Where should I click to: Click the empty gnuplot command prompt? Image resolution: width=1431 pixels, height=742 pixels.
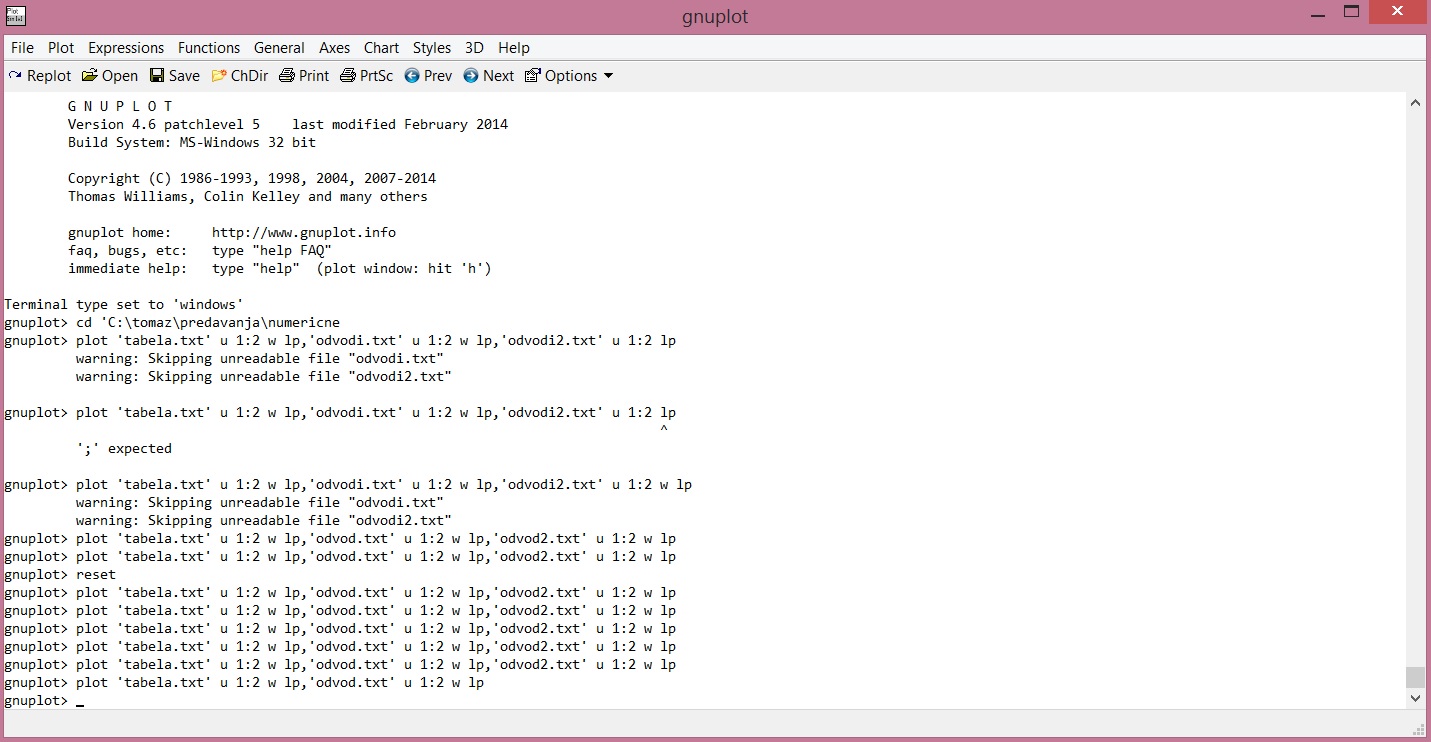[44, 701]
